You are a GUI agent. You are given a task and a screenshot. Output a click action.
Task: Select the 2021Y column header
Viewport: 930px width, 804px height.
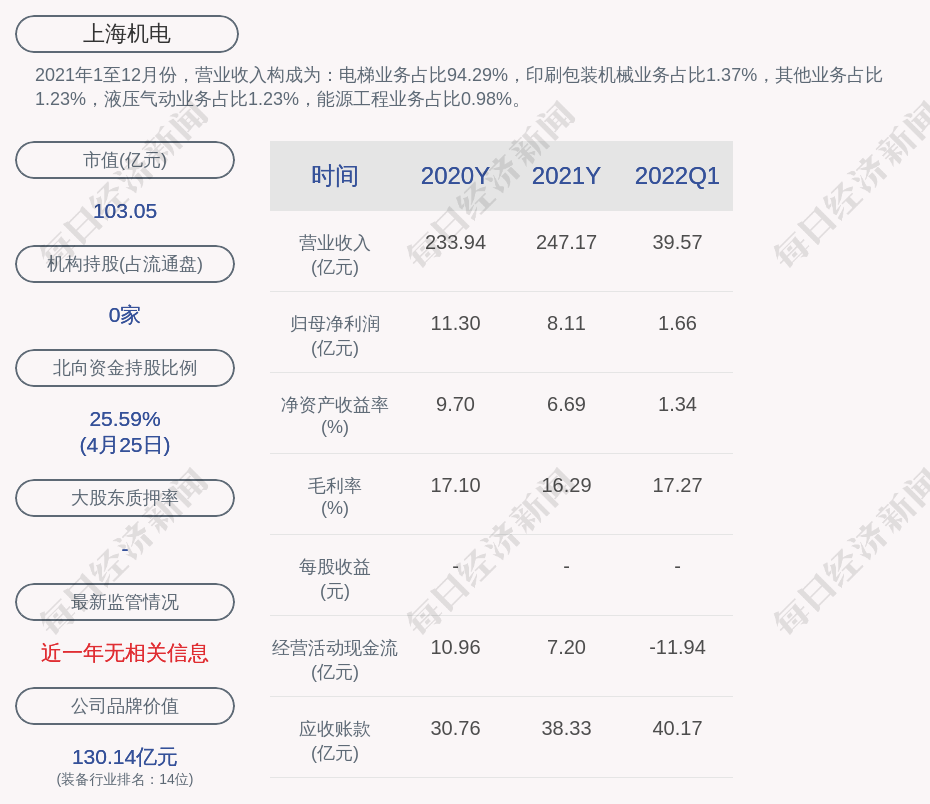[566, 176]
